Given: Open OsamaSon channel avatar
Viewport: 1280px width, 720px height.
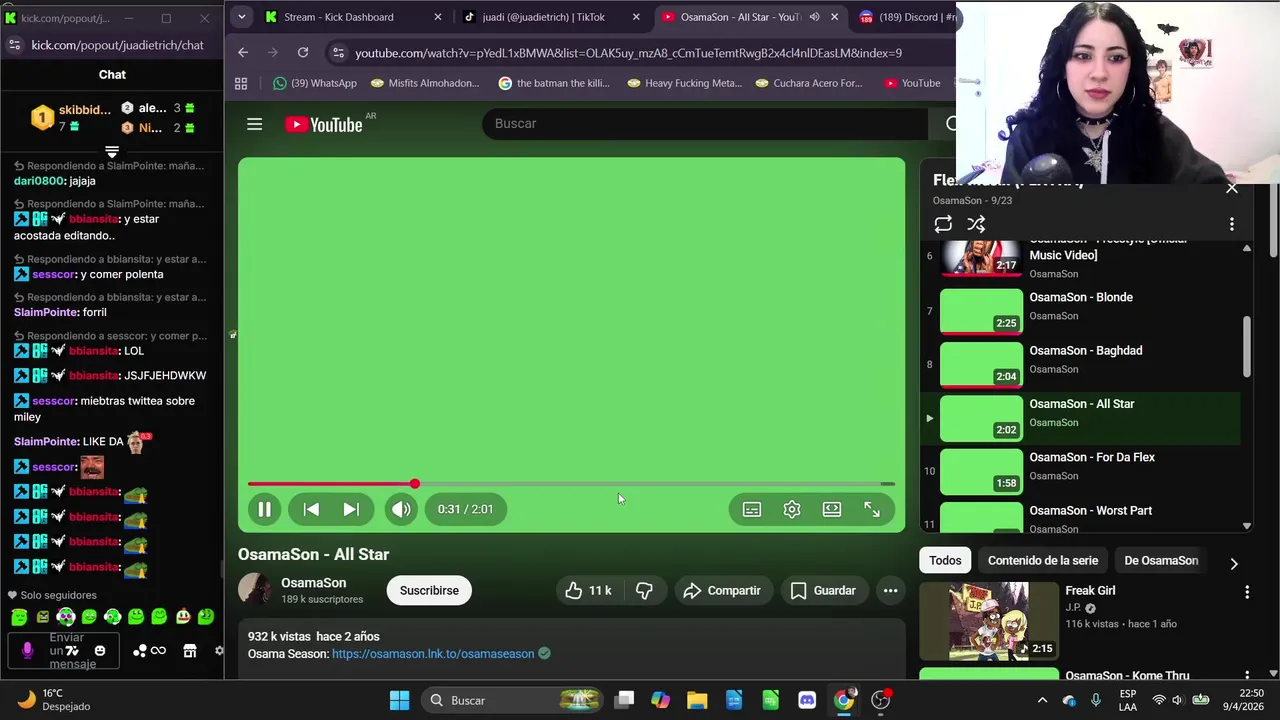Looking at the screenshot, I should click(254, 589).
